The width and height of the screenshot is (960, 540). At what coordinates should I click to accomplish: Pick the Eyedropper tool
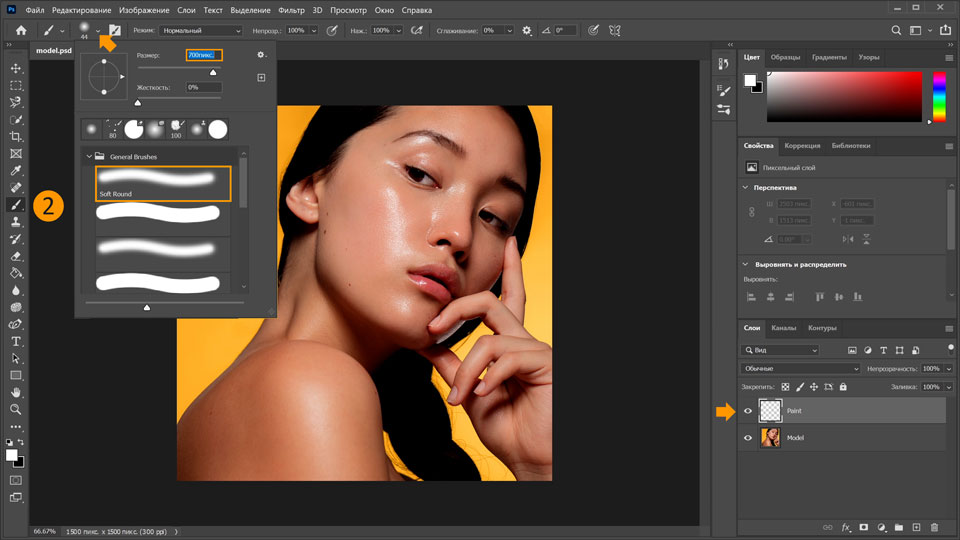click(x=16, y=170)
